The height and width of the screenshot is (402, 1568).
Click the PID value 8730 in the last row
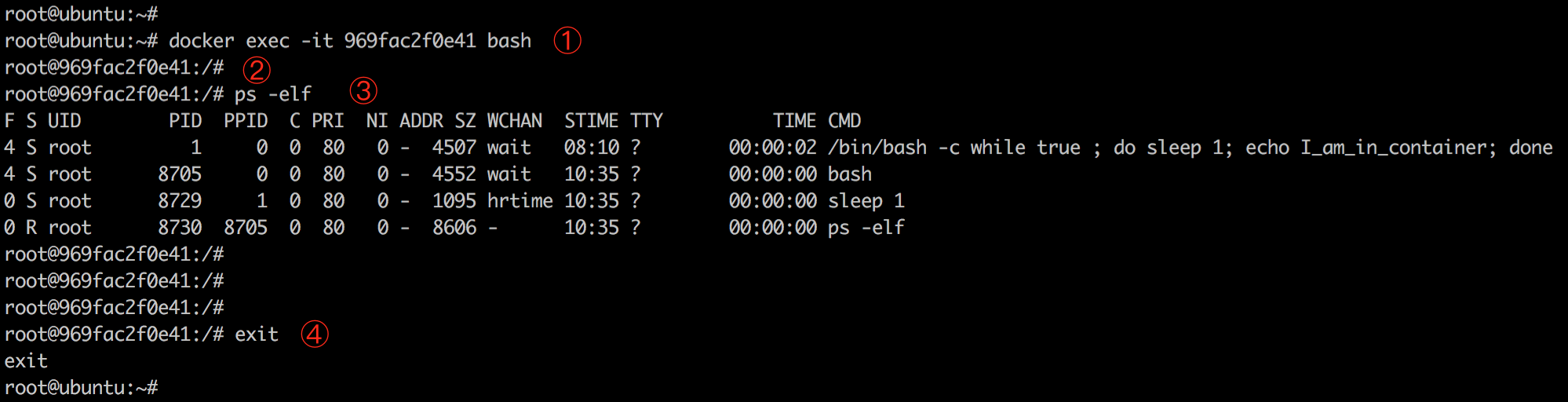[x=180, y=228]
